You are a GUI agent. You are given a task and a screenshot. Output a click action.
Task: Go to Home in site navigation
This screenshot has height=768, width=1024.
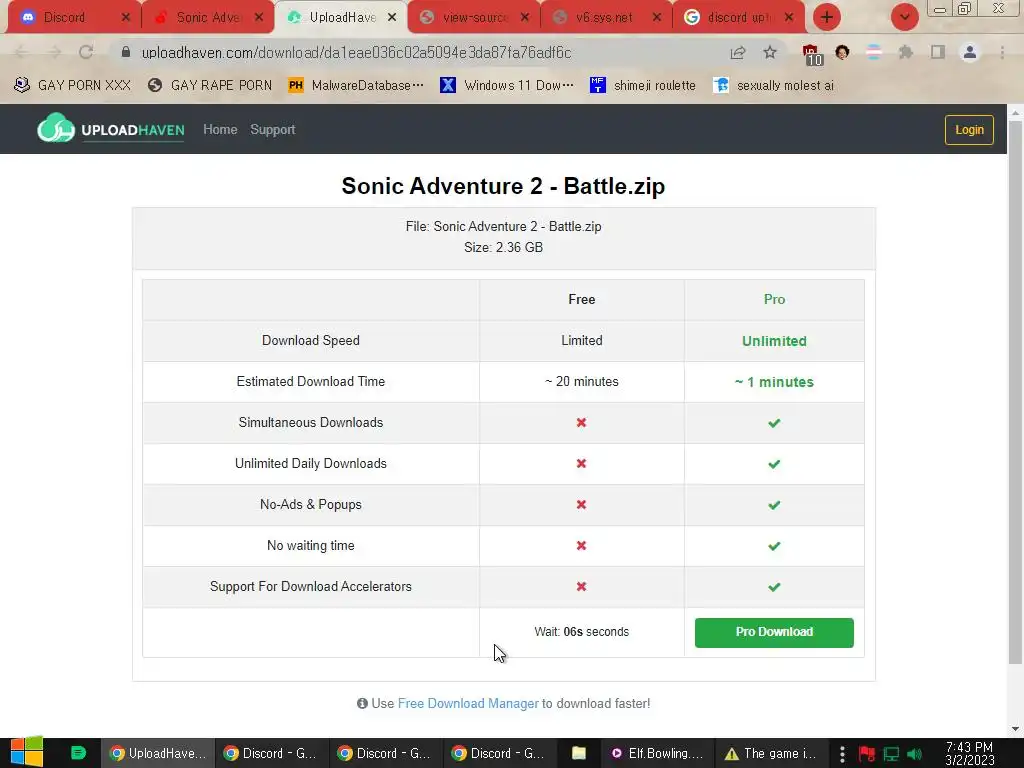pos(220,129)
